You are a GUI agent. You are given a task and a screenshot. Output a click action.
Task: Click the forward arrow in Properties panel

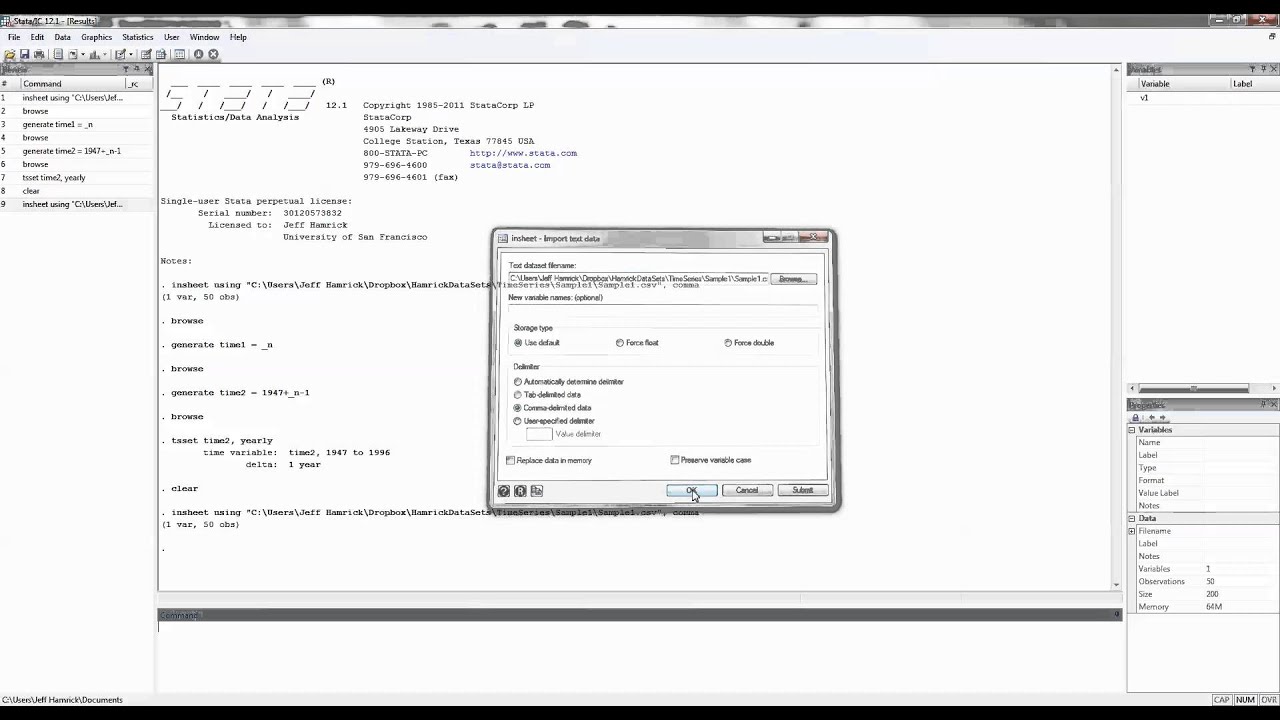coord(1162,418)
